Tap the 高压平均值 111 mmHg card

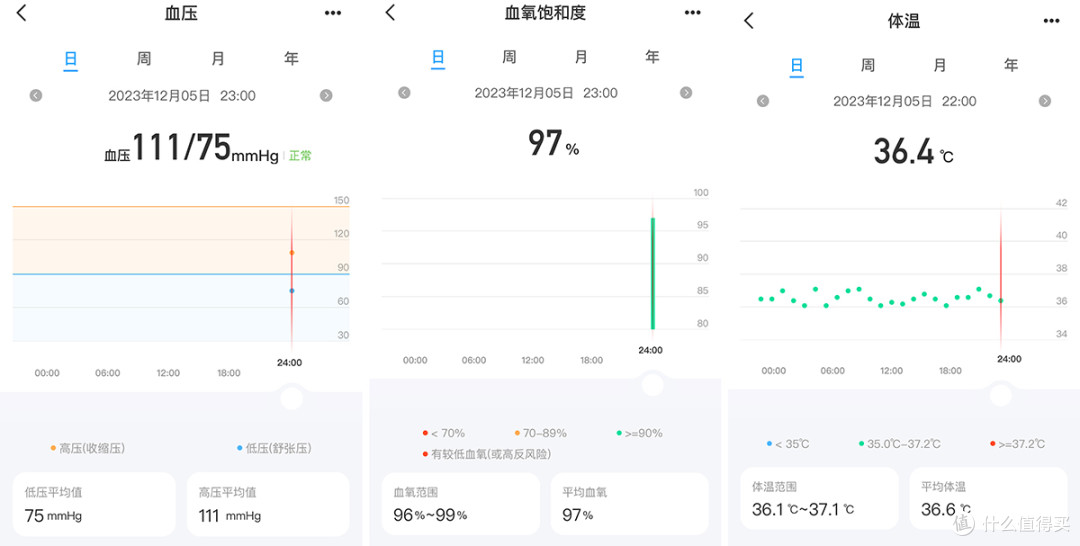pos(268,504)
